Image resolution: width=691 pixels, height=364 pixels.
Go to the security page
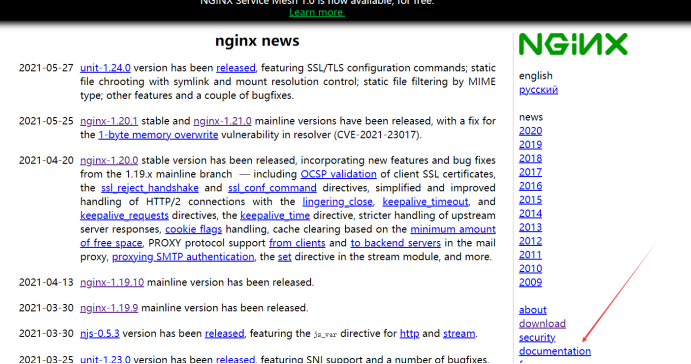click(537, 338)
